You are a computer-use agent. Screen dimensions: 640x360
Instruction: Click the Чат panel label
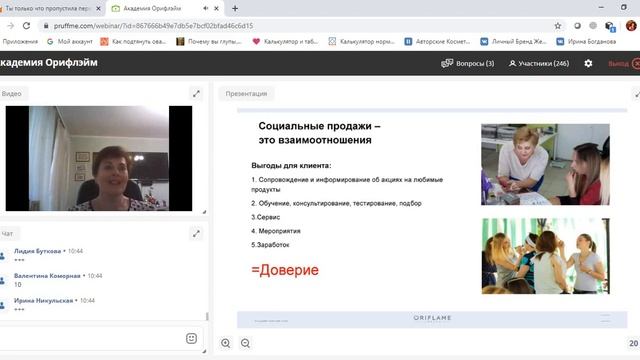point(8,233)
